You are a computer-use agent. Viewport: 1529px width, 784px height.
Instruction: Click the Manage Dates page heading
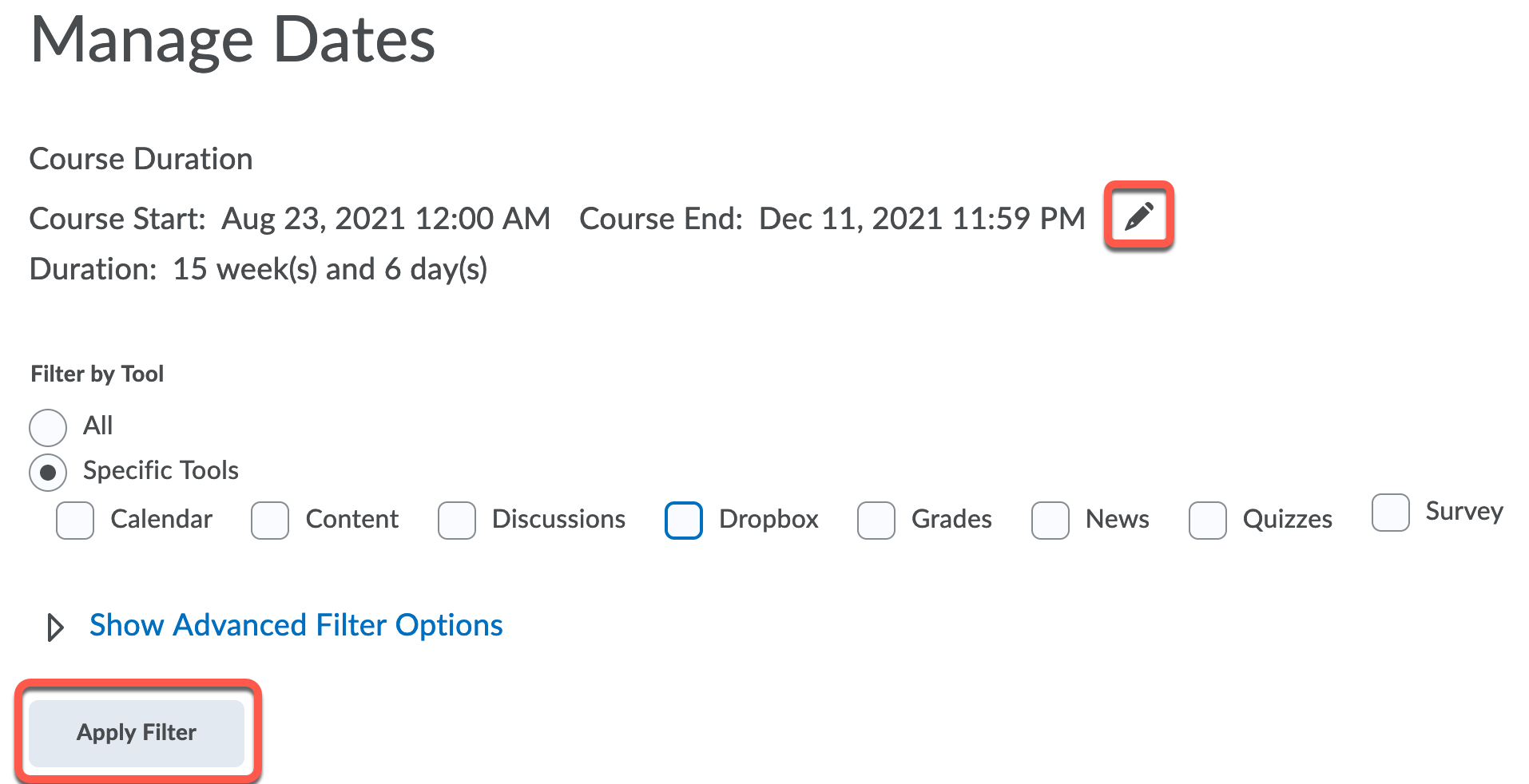[x=232, y=40]
